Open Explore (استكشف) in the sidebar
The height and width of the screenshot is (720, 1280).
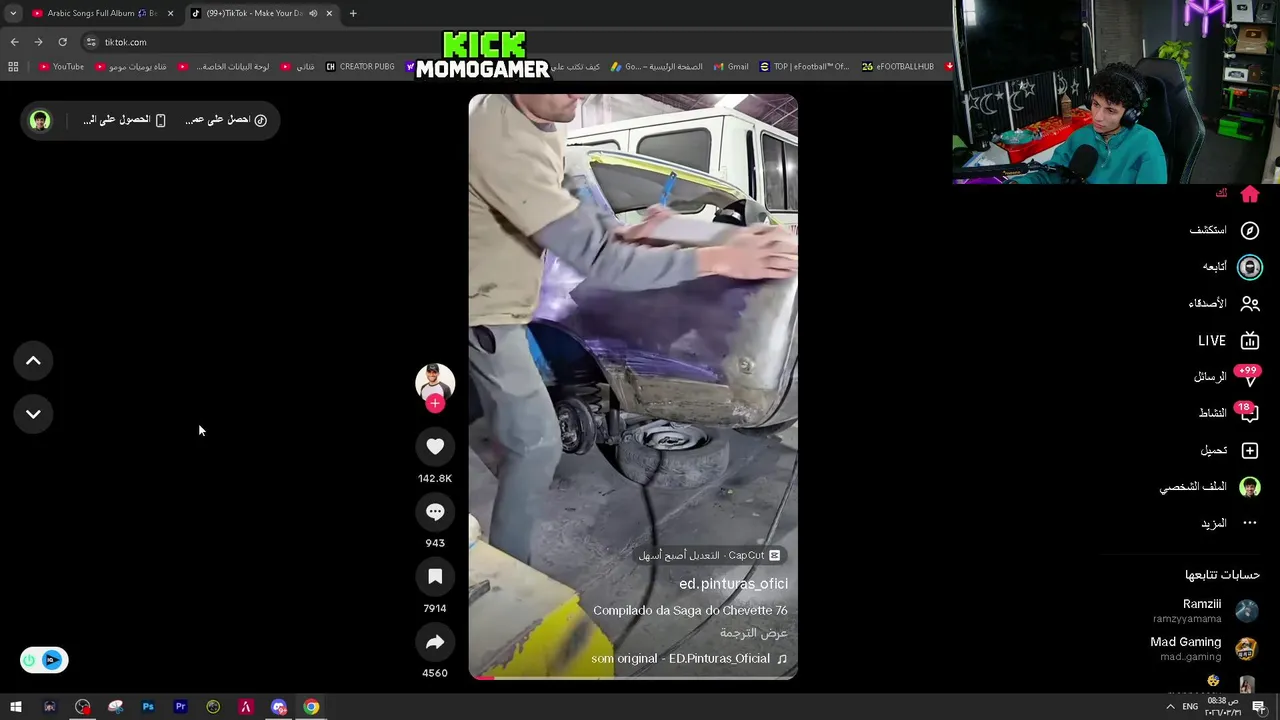pos(1223,230)
